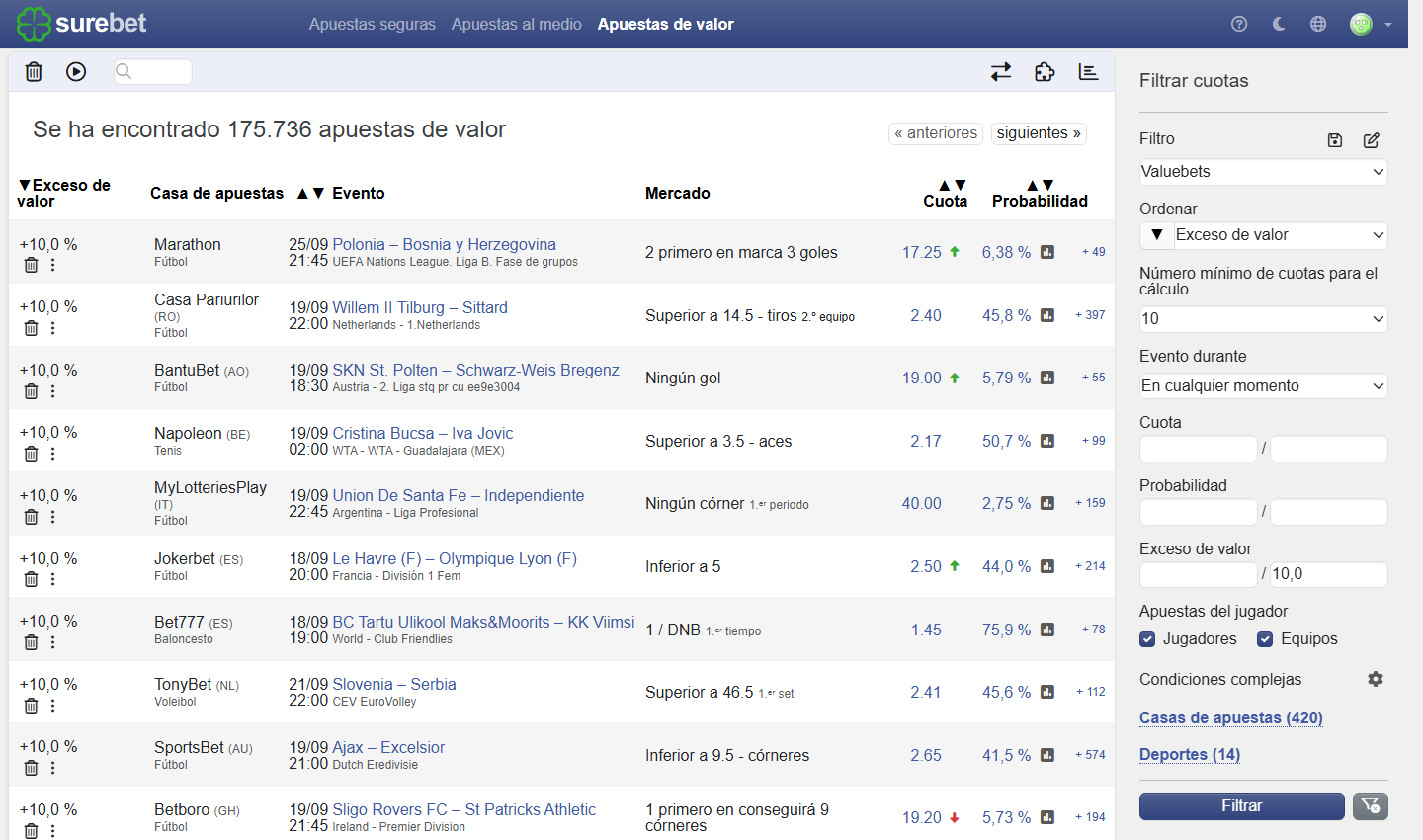
Task: Focus the Exceso de valor 10,0 field
Action: click(1329, 574)
